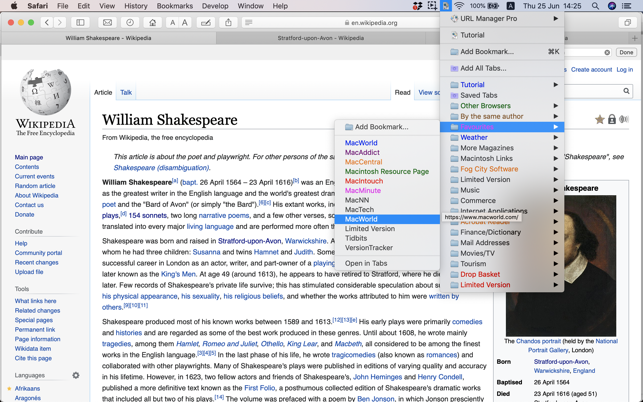Click the pencil markup toolbar icon
Viewport: 643px width, 402px height.
[206, 23]
